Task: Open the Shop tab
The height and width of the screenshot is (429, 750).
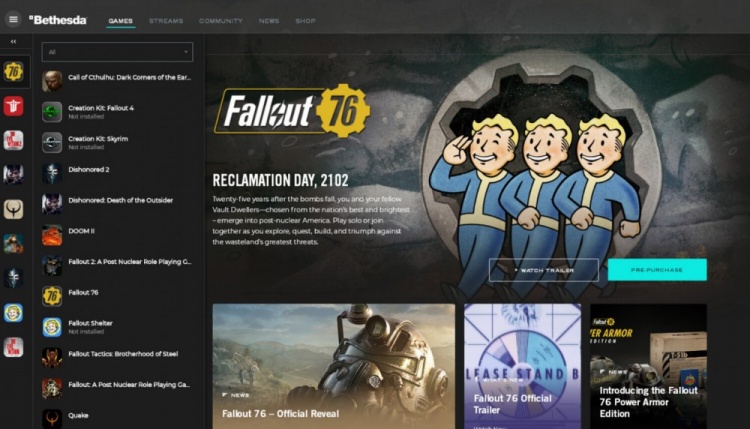Action: 305,21
